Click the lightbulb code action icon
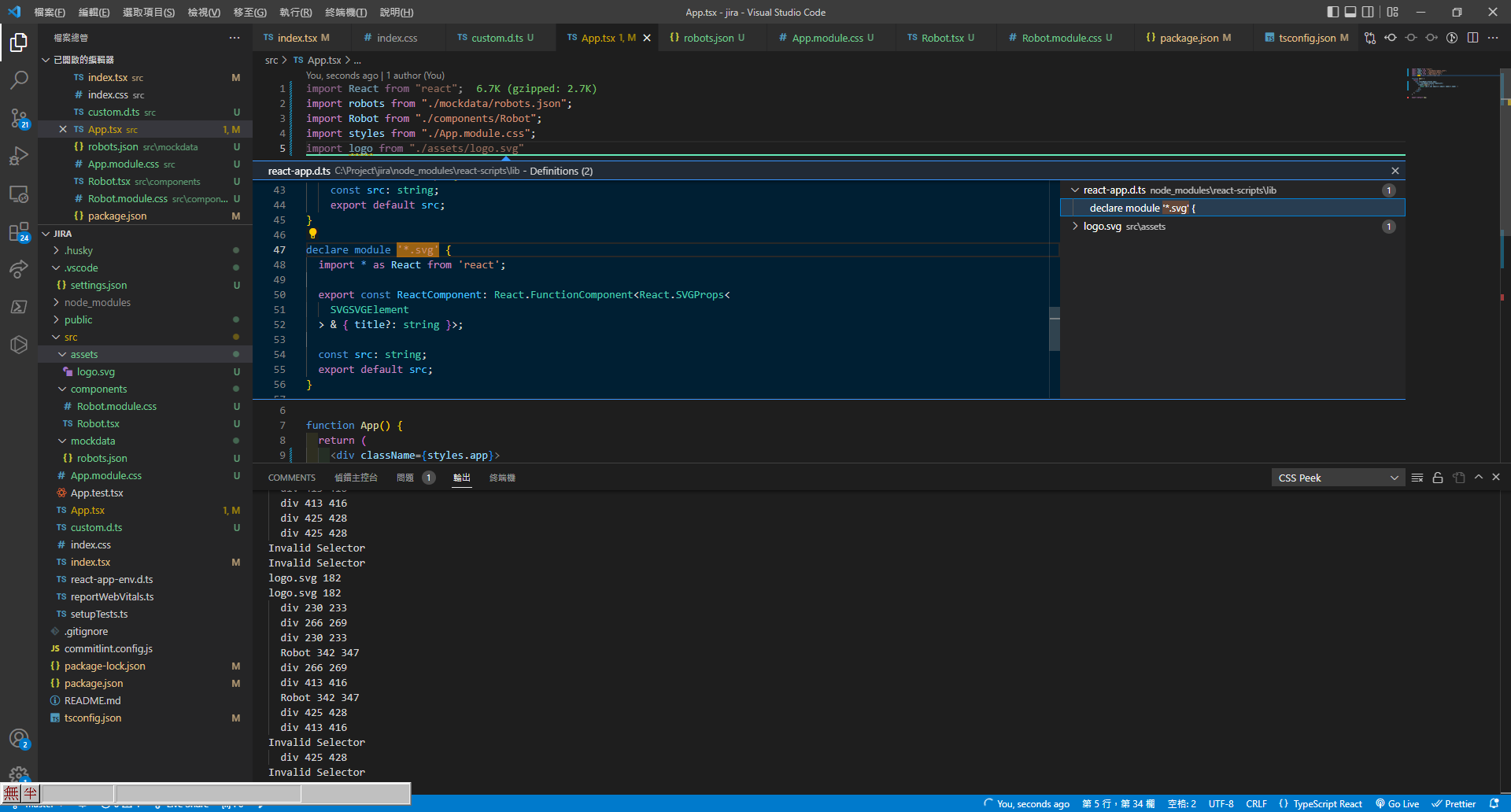This screenshot has height=812, width=1511. point(312,234)
